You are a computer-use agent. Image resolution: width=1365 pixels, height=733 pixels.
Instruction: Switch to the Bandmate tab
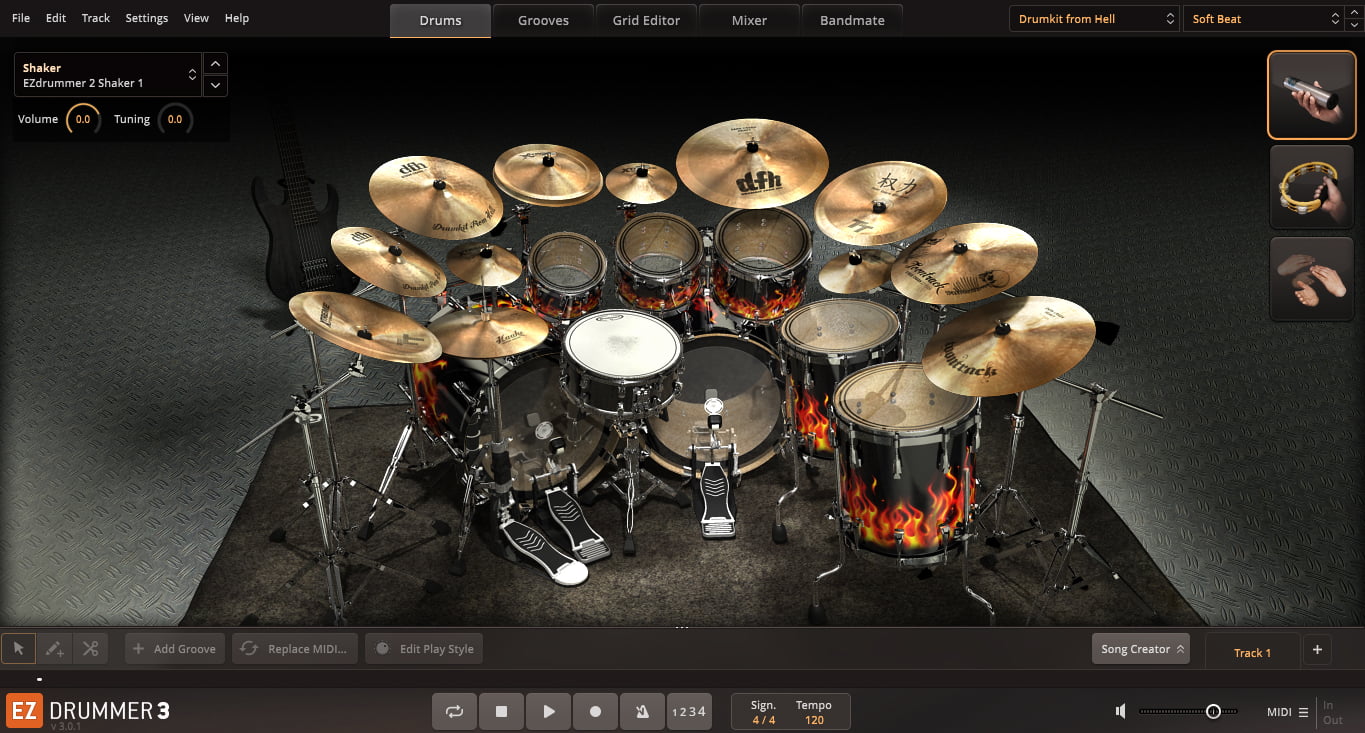[x=852, y=20]
